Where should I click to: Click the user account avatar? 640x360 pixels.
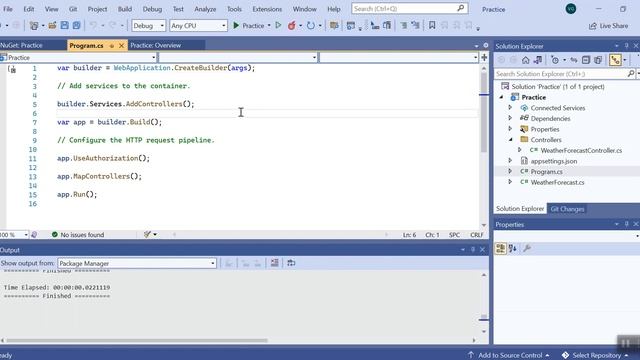pos(571,9)
